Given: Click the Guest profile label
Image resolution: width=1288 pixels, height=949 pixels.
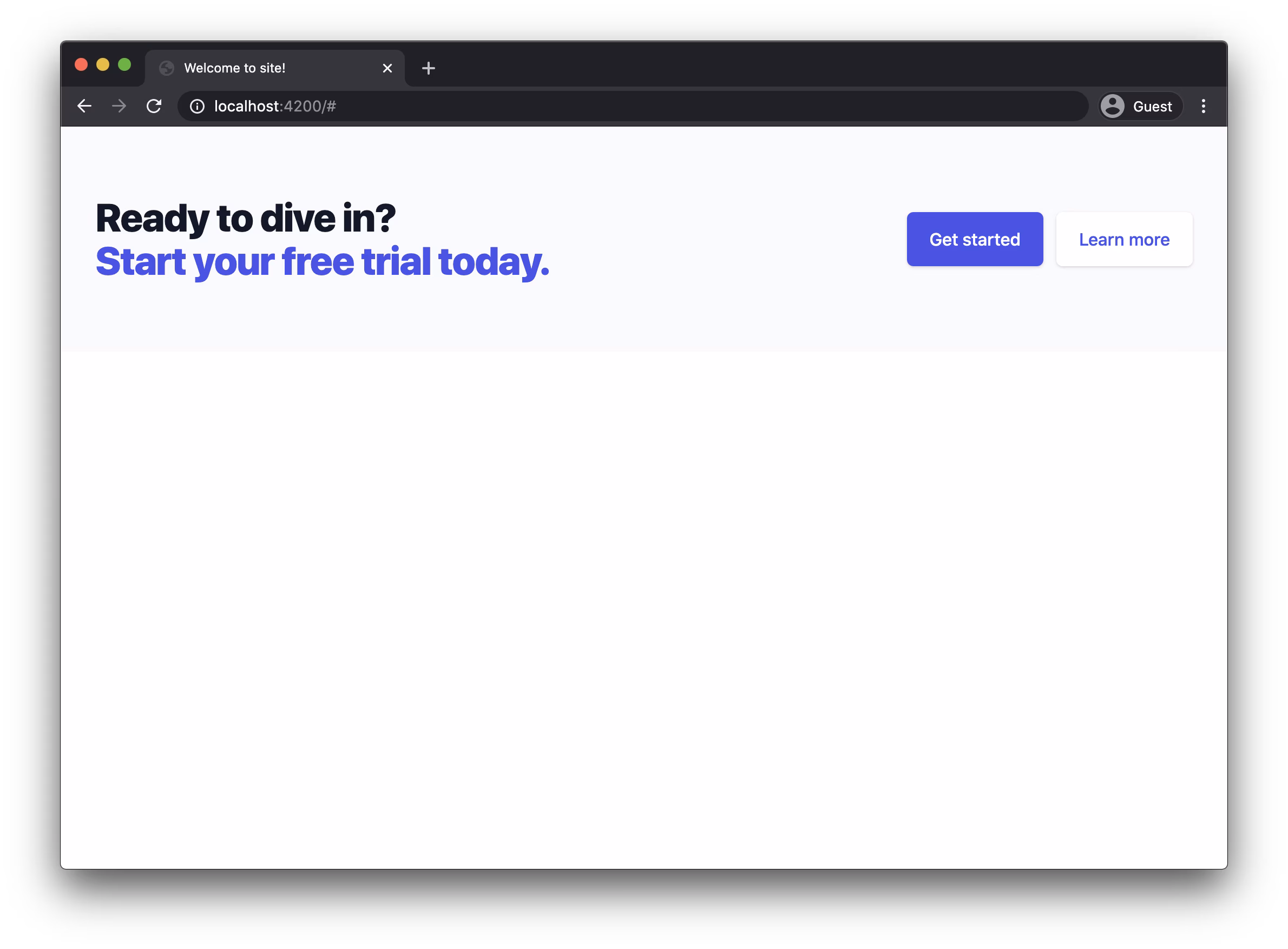Looking at the screenshot, I should (x=1152, y=106).
